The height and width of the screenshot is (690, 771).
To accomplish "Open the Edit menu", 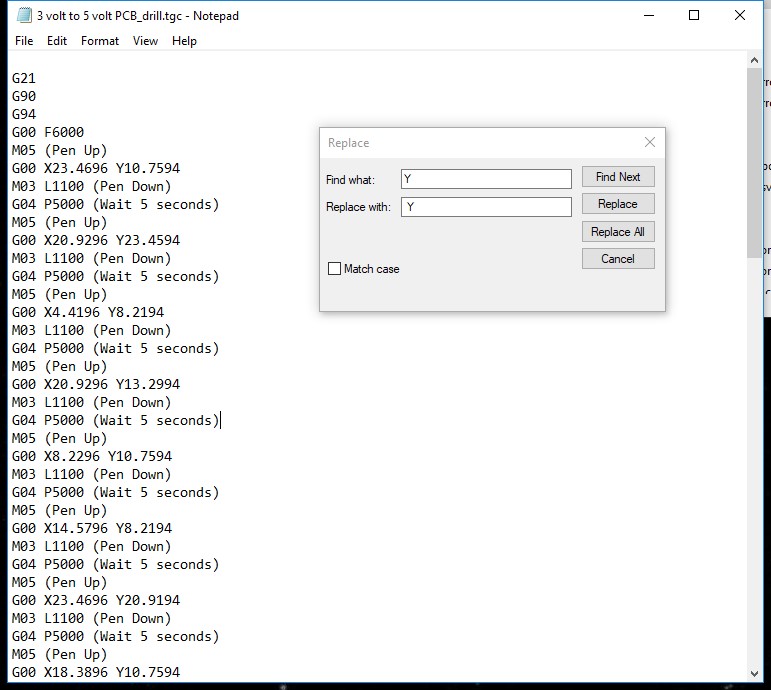I will tap(57, 41).
